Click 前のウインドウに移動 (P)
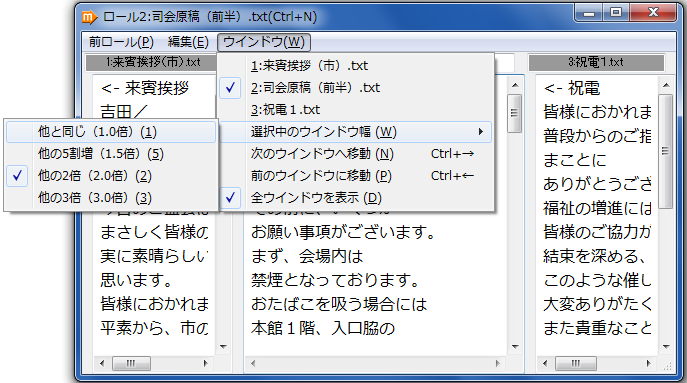687x383 pixels. click(x=355, y=175)
